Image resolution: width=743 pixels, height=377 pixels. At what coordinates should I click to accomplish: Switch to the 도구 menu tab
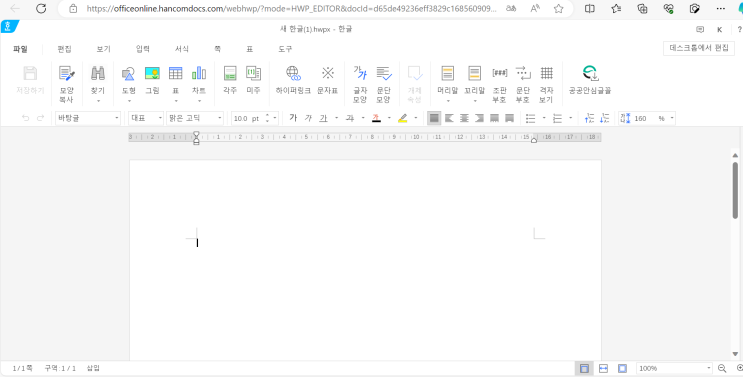(285, 49)
